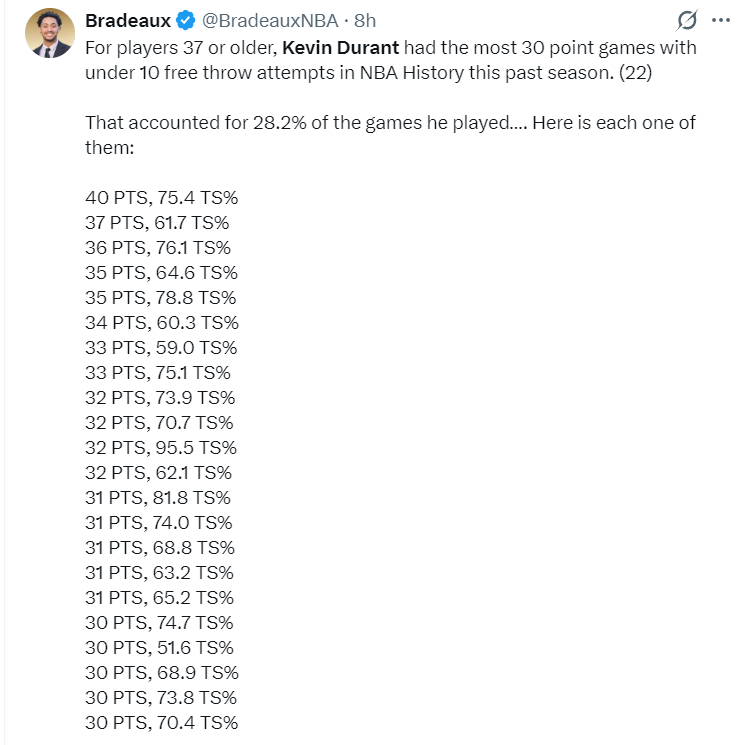Click the 37 PTS, 61.7 TS% line

[157, 223]
